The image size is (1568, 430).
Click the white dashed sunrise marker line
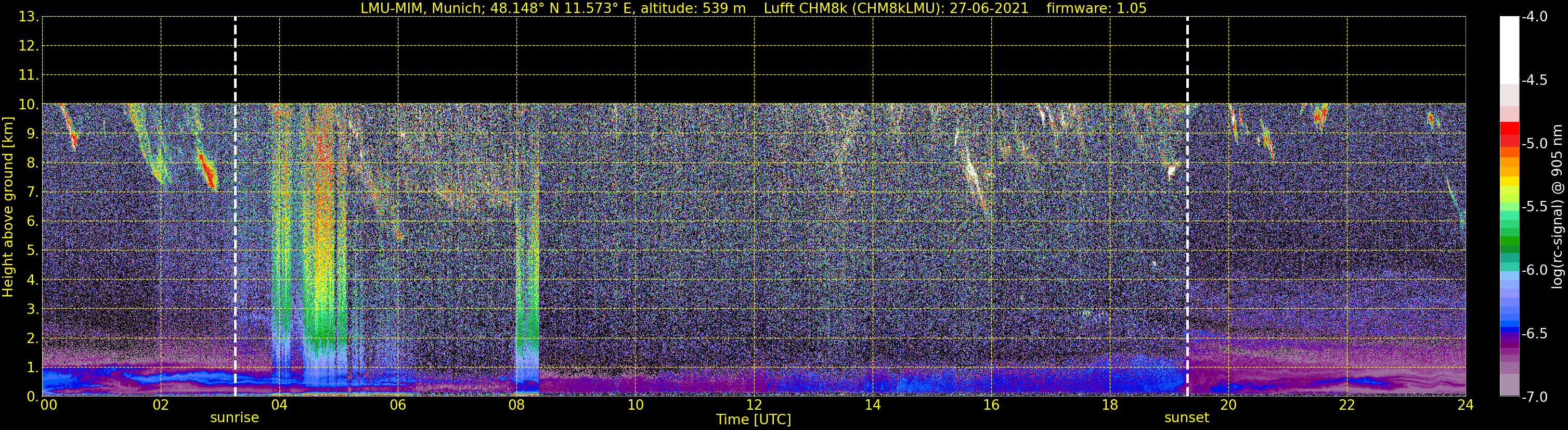tap(235, 207)
